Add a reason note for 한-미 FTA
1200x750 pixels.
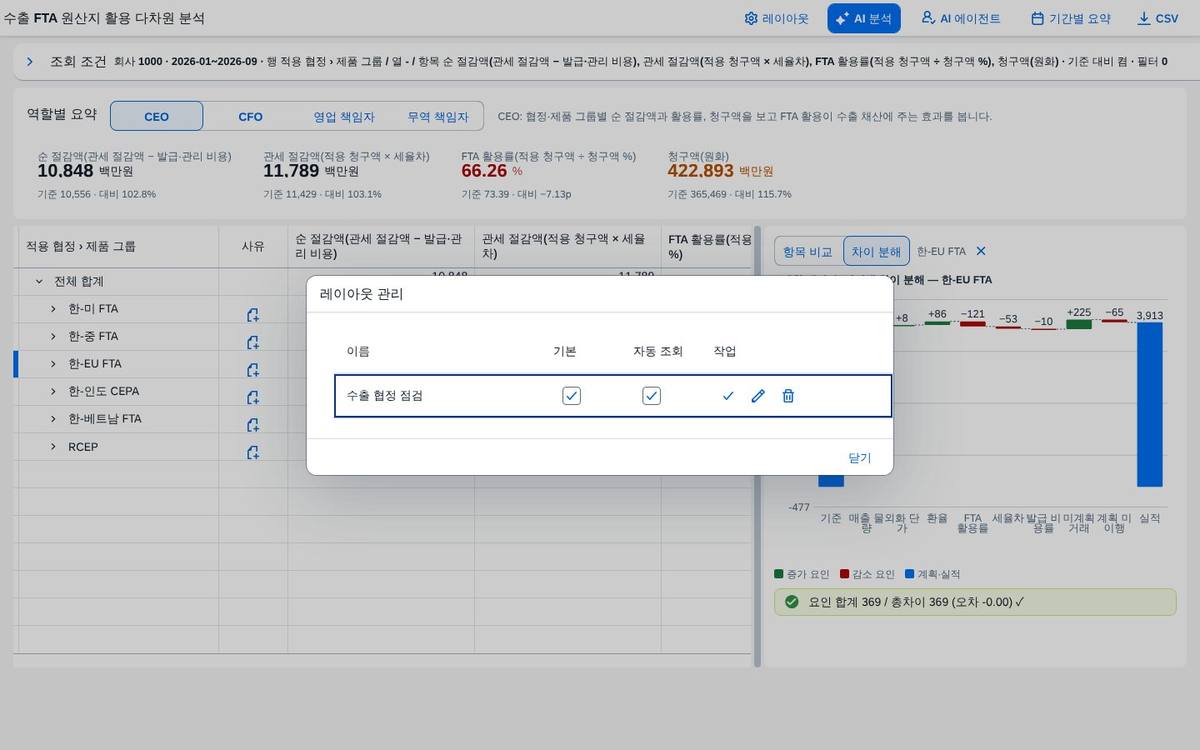coord(253,315)
